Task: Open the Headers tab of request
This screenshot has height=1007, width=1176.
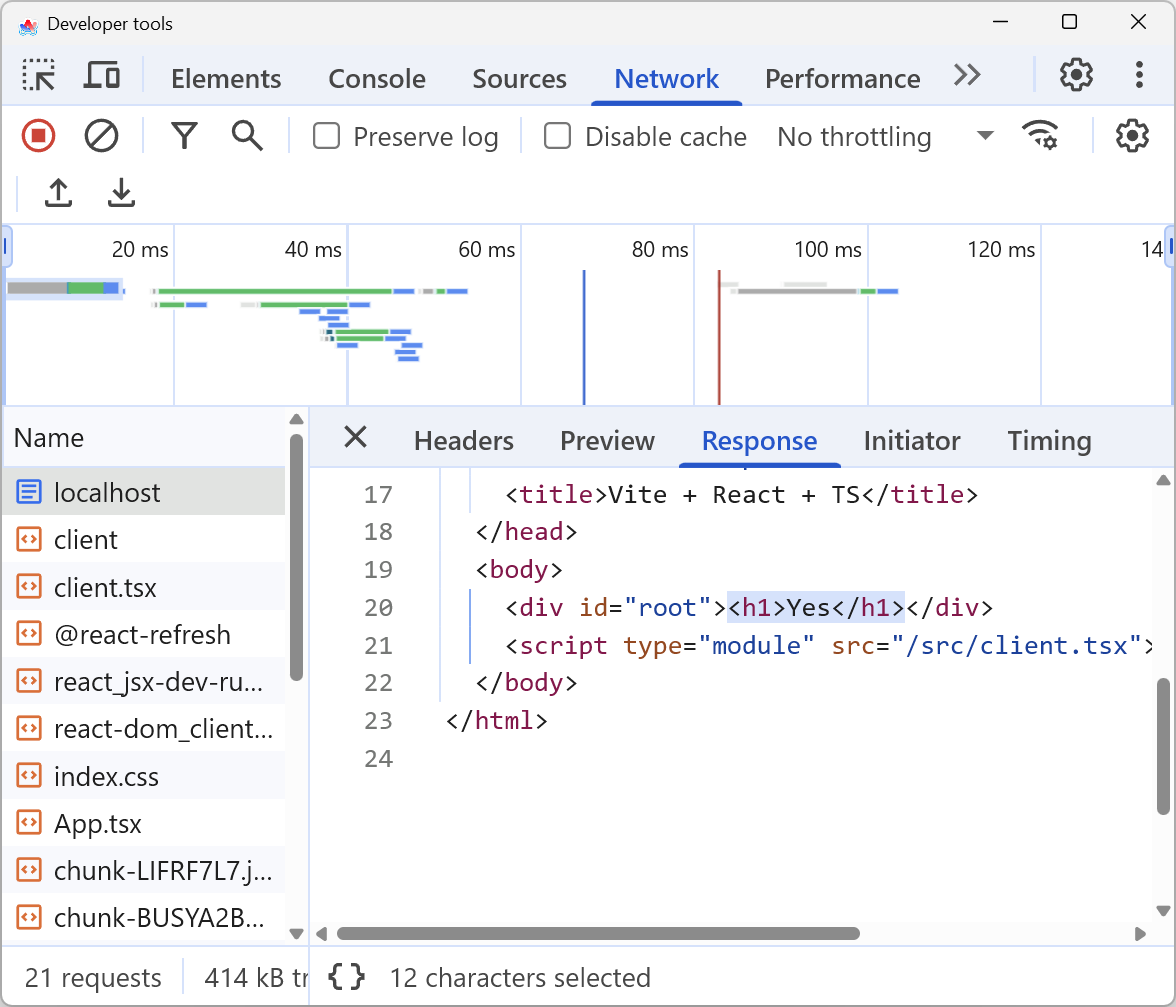Action: 464,441
